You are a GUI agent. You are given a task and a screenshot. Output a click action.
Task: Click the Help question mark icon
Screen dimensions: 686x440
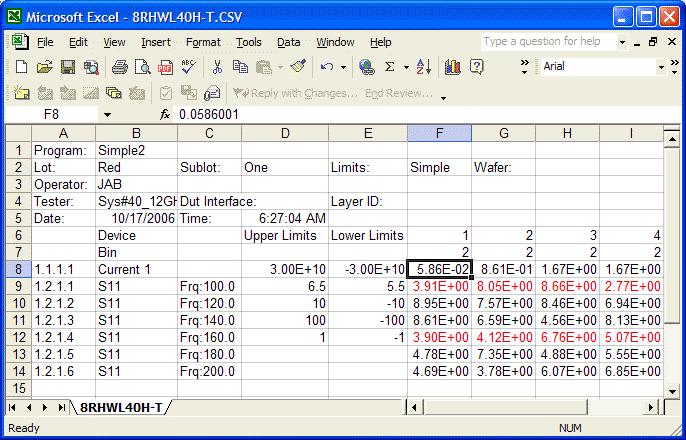(x=476, y=67)
